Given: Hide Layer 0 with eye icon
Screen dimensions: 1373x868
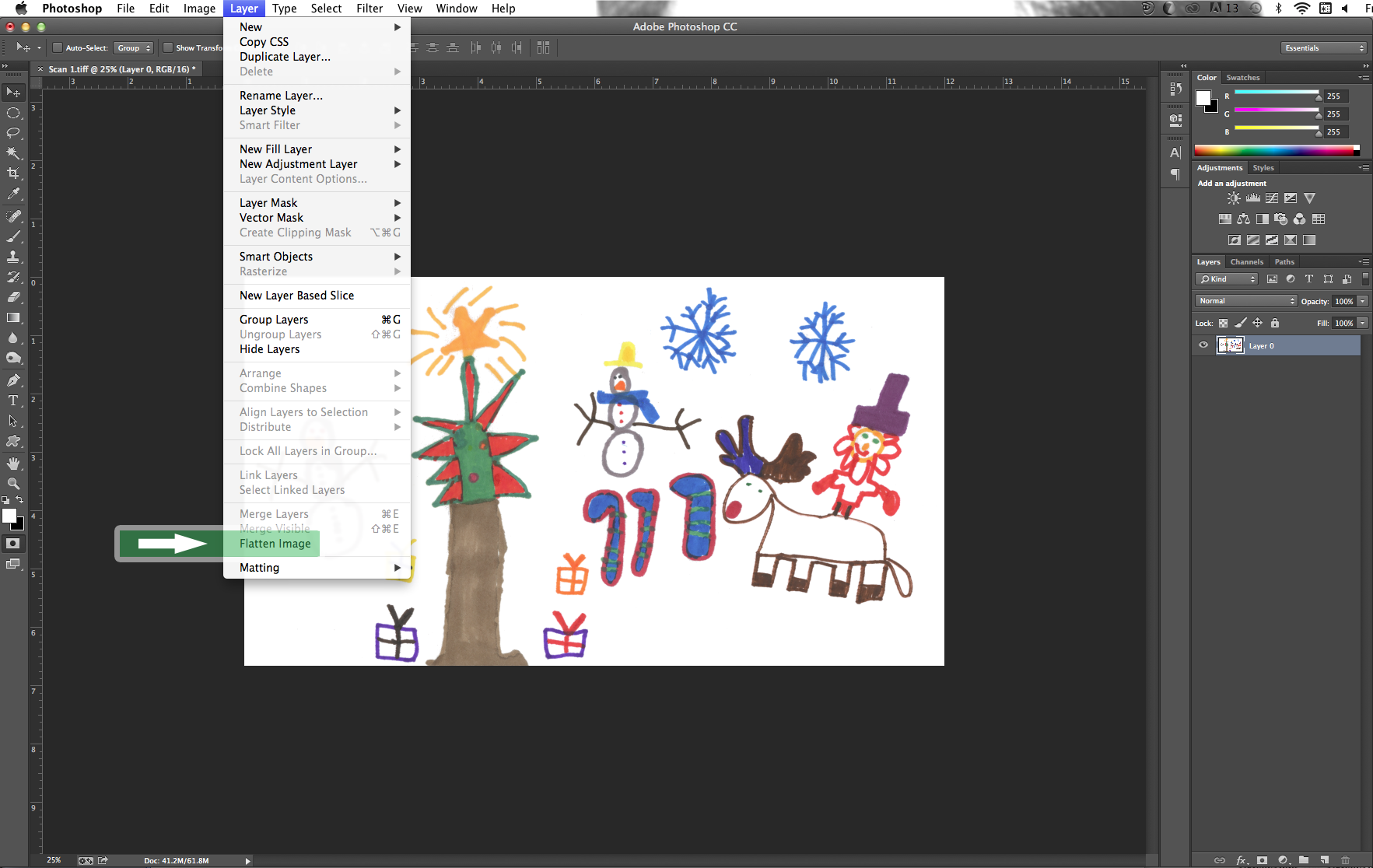Looking at the screenshot, I should (x=1203, y=345).
